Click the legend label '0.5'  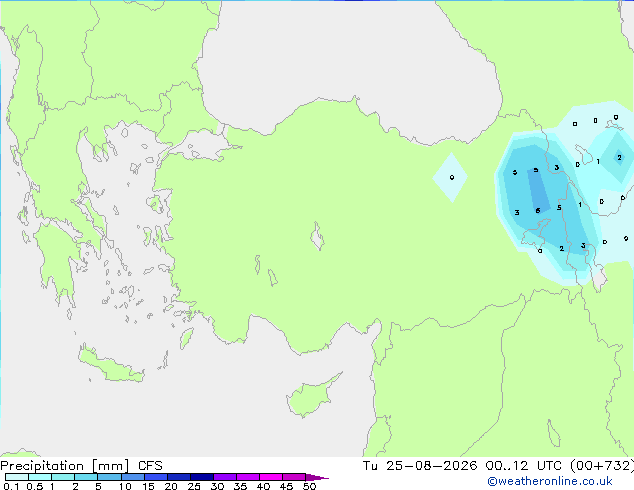coord(35,486)
